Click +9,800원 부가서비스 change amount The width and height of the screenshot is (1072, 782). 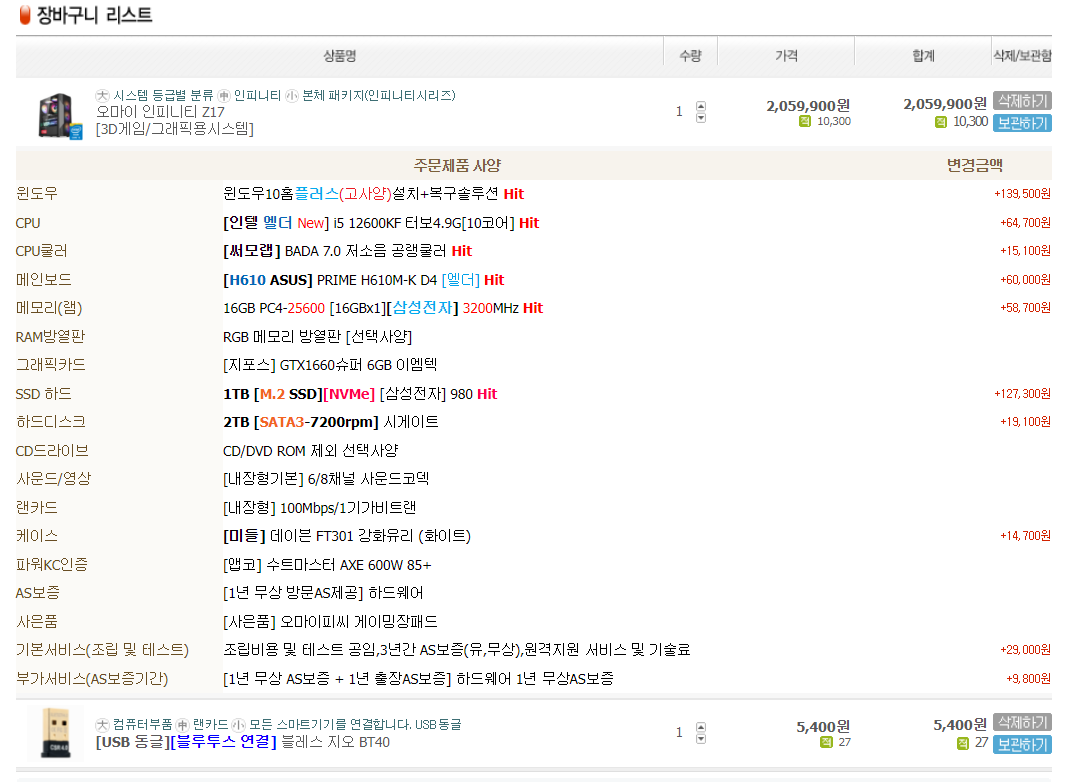point(1028,678)
